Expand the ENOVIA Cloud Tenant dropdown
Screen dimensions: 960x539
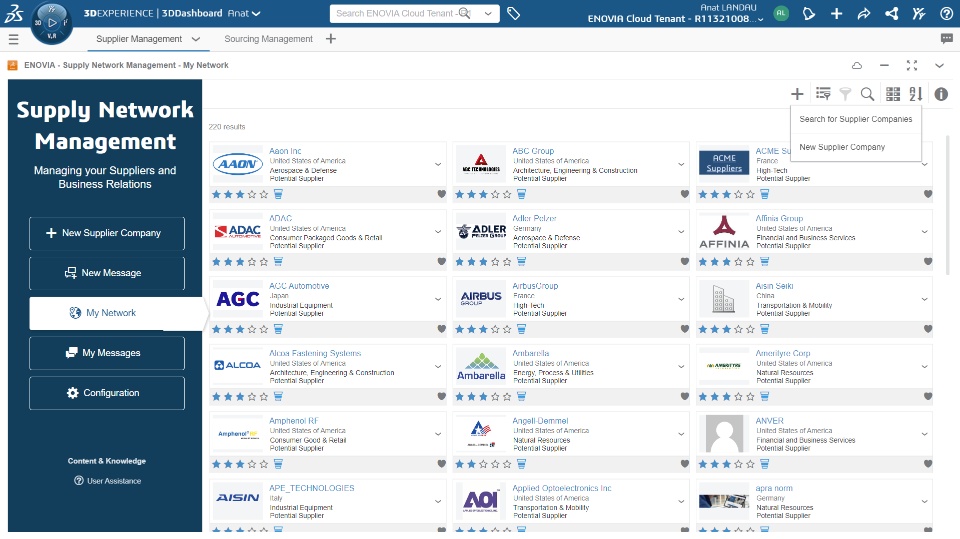[x=488, y=14]
